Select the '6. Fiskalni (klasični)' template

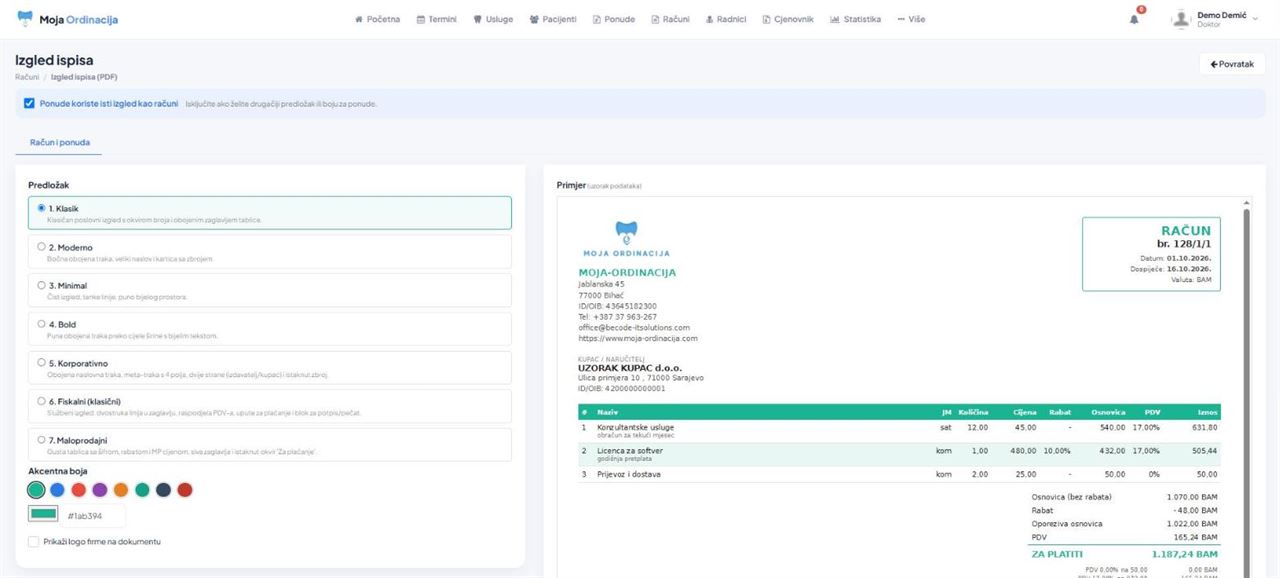coord(270,406)
